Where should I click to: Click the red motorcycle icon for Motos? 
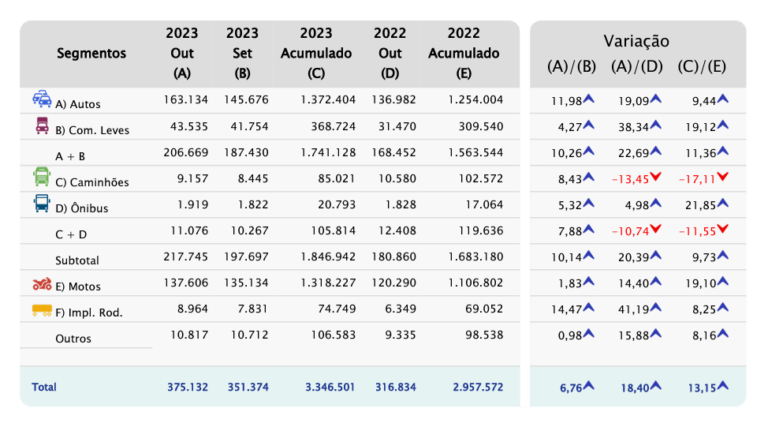42,284
